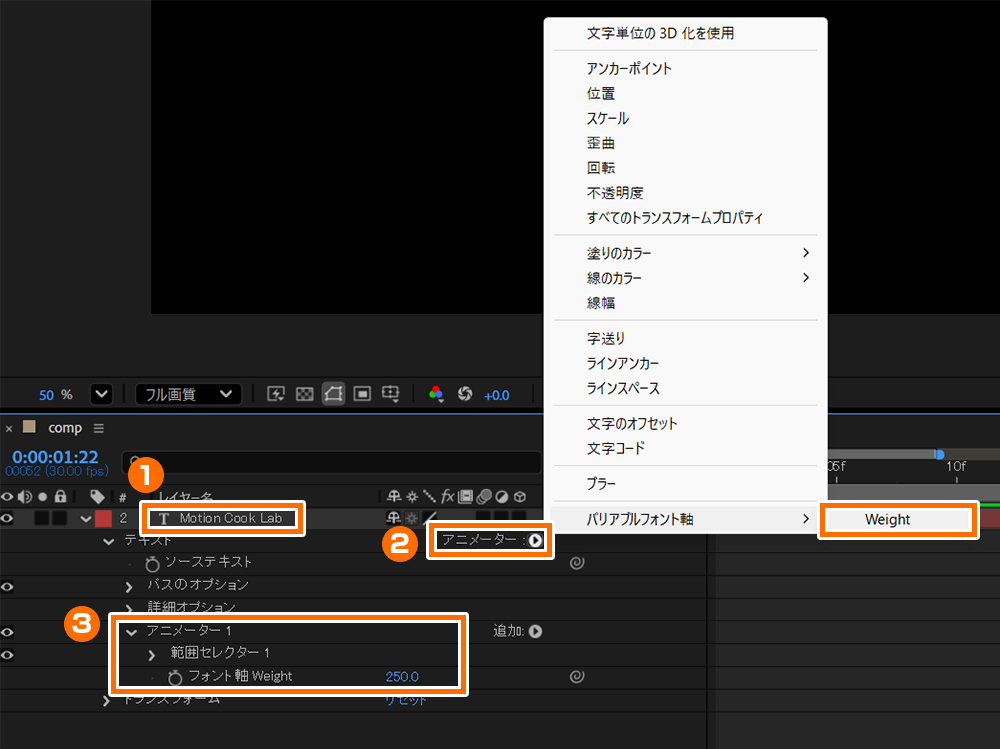Click the adjustment layer column header icon
1000x749 pixels.
pyautogui.click(x=500, y=496)
